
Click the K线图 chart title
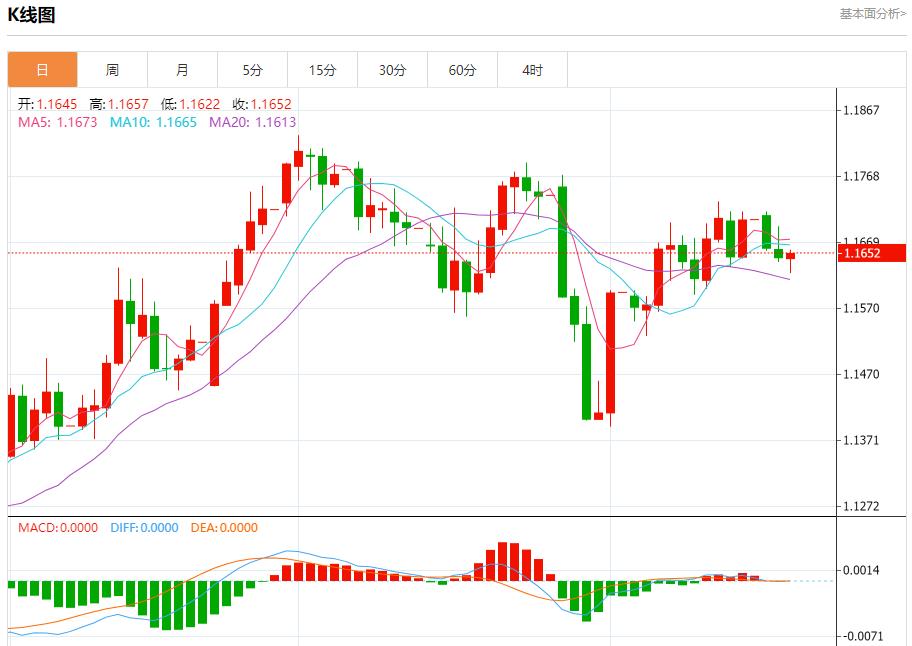coord(31,16)
